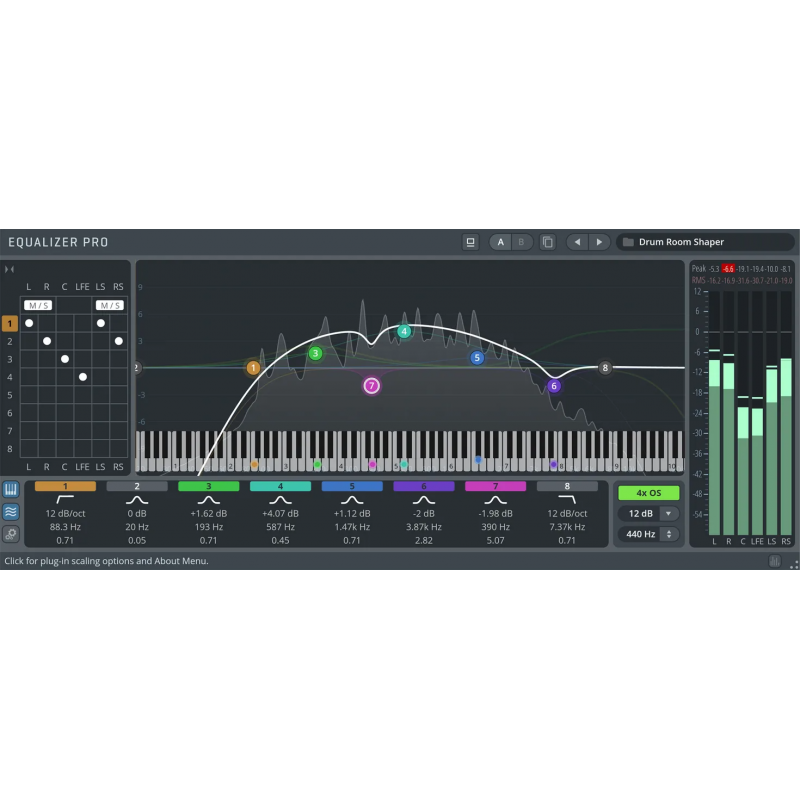Select EQ node 1 on the graph
Image resolution: width=800 pixels, height=800 pixels.
[x=253, y=367]
